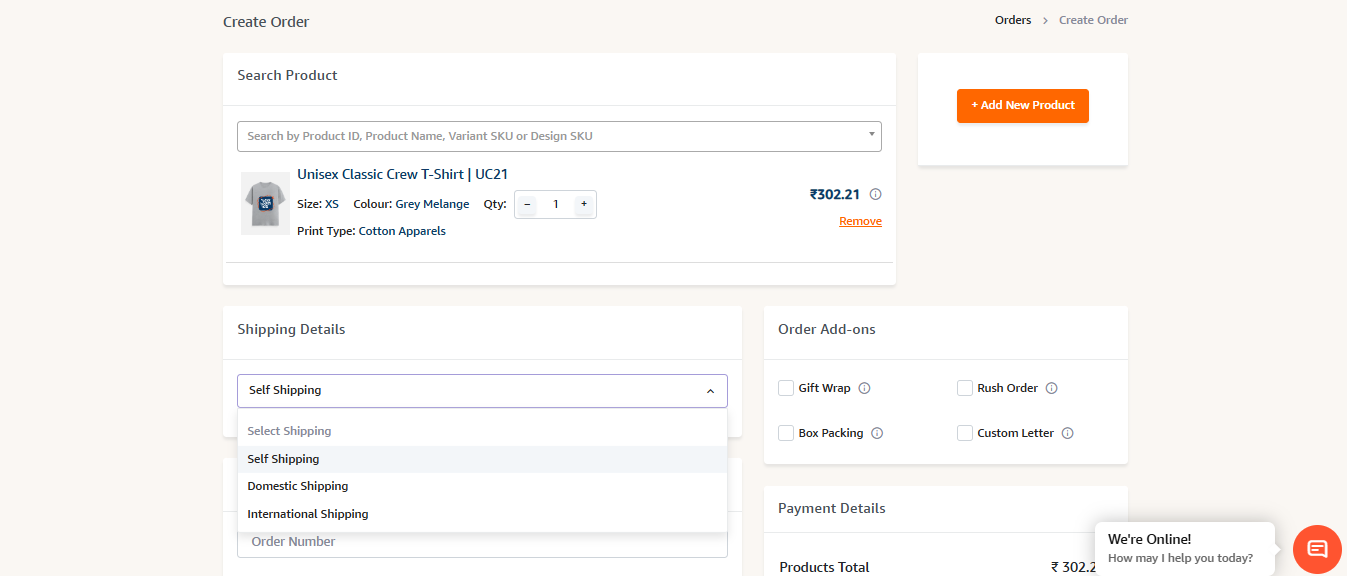The height and width of the screenshot is (576, 1347).
Task: Click the Rush Order info icon
Action: tap(1051, 388)
